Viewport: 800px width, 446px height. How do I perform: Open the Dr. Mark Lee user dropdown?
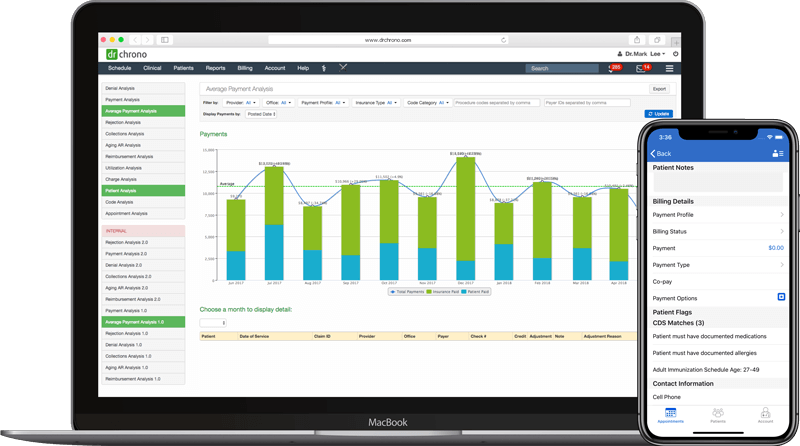tap(641, 54)
